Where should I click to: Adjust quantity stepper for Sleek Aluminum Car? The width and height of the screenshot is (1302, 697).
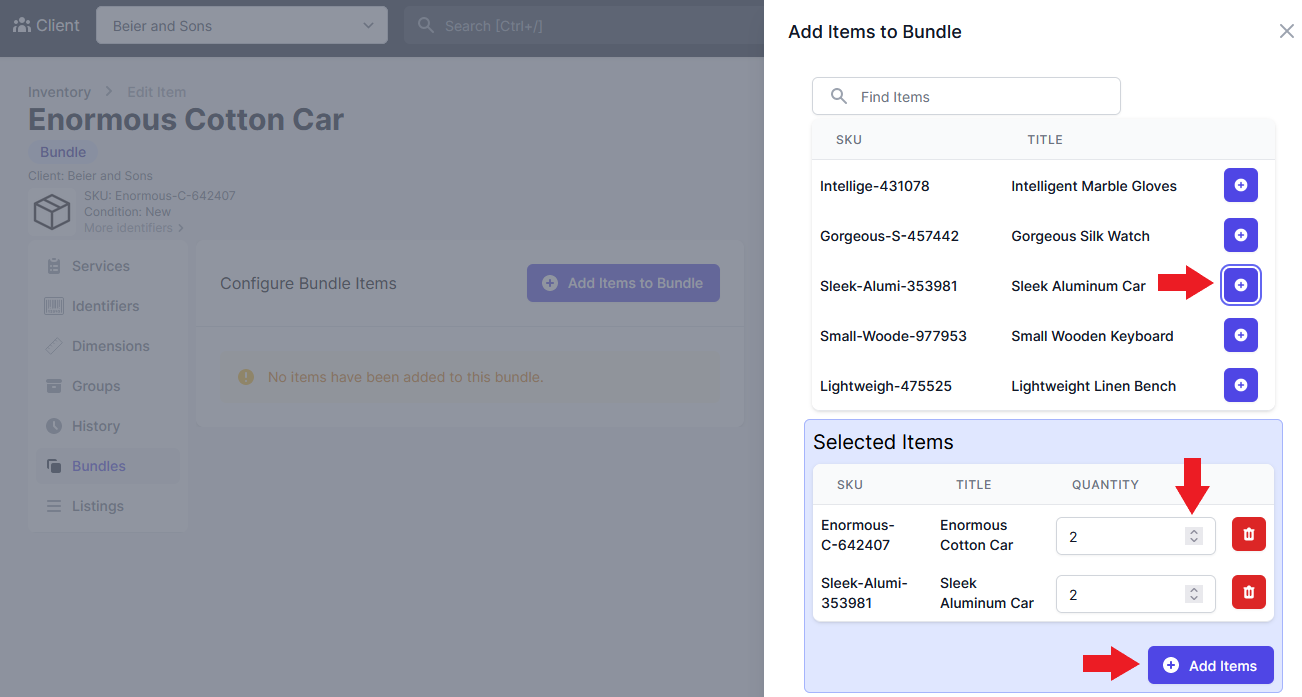point(1193,594)
